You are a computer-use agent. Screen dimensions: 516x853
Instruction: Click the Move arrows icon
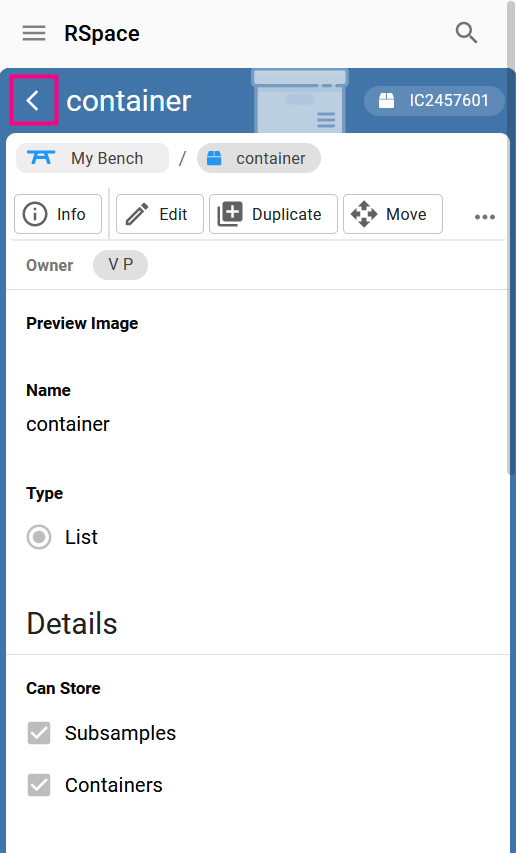click(x=364, y=214)
